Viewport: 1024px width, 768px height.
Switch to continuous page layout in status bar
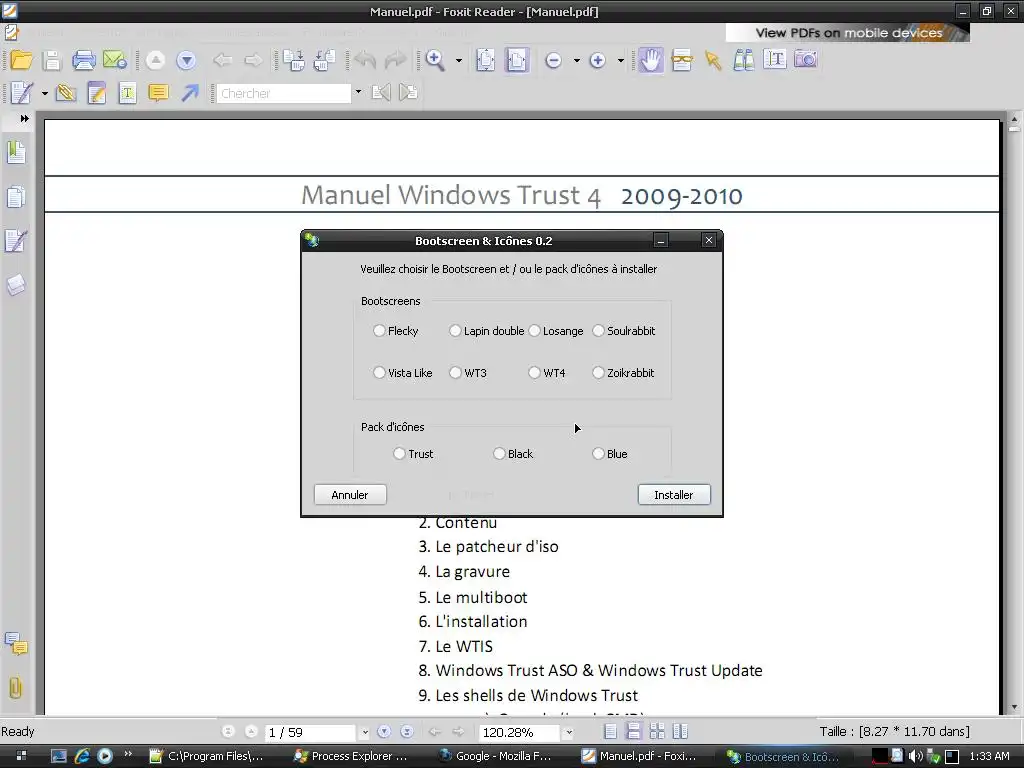coord(633,731)
